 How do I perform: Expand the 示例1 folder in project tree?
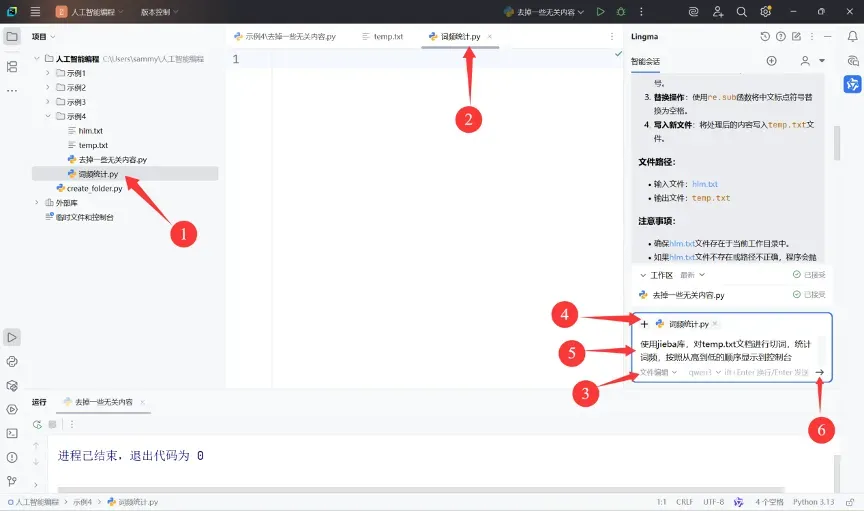pos(47,73)
